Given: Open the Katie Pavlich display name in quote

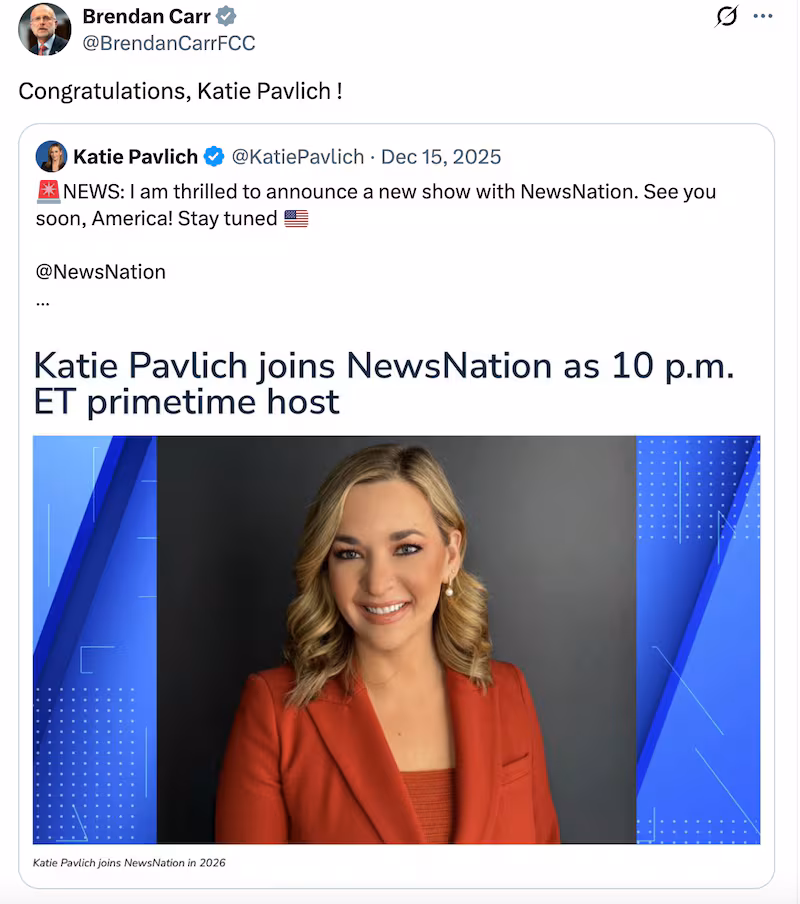Looking at the screenshot, I should click(135, 156).
